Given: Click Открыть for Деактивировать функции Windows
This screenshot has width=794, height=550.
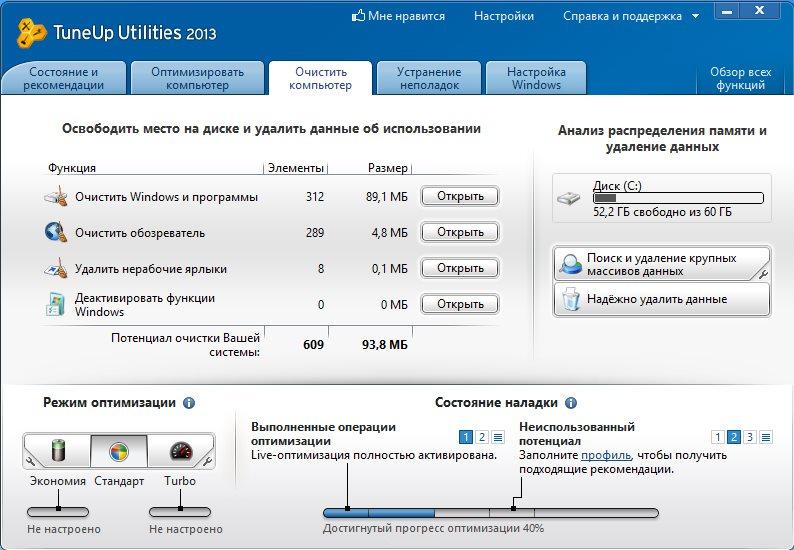Looking at the screenshot, I should [x=460, y=304].
